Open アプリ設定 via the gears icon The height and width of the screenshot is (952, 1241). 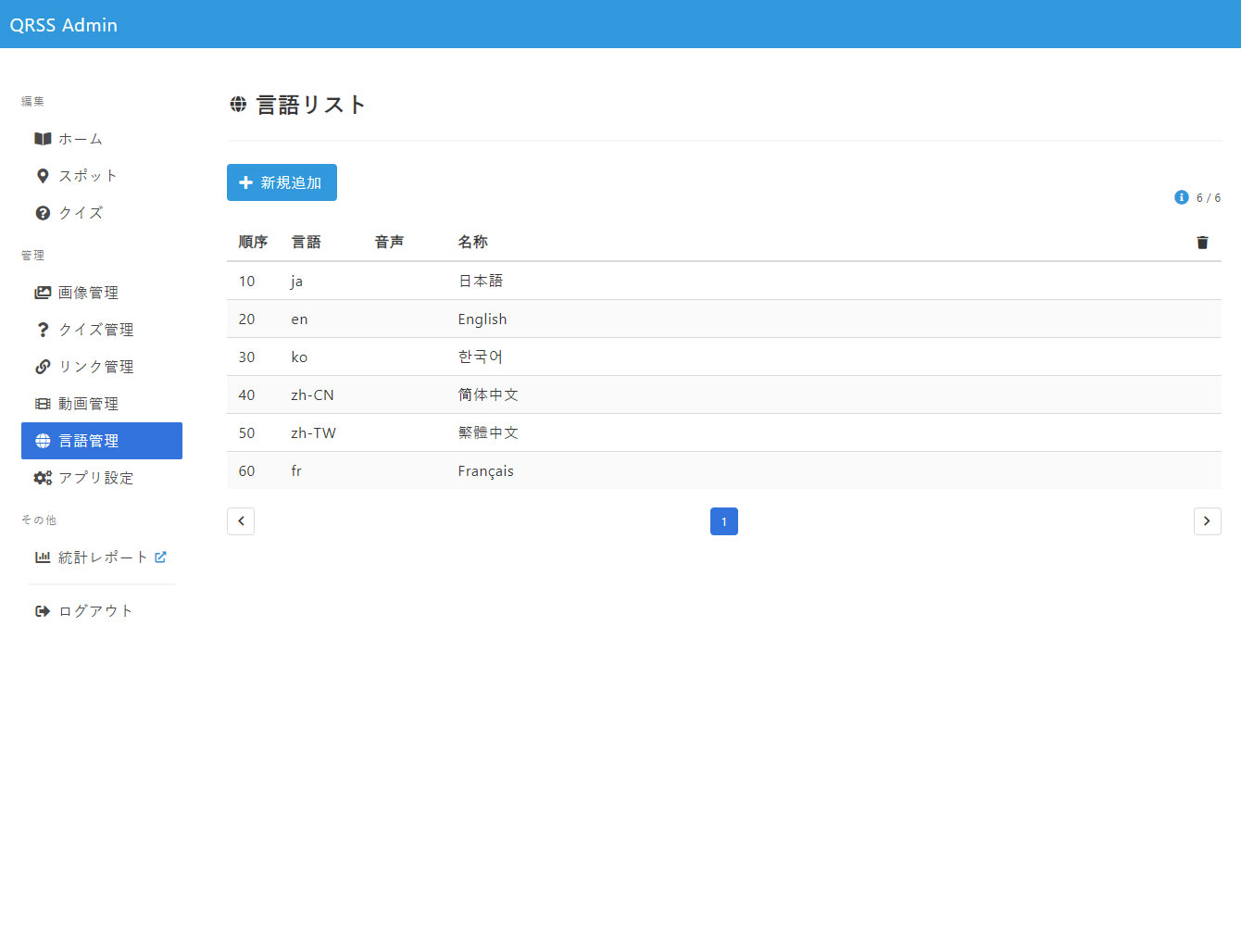tap(43, 478)
